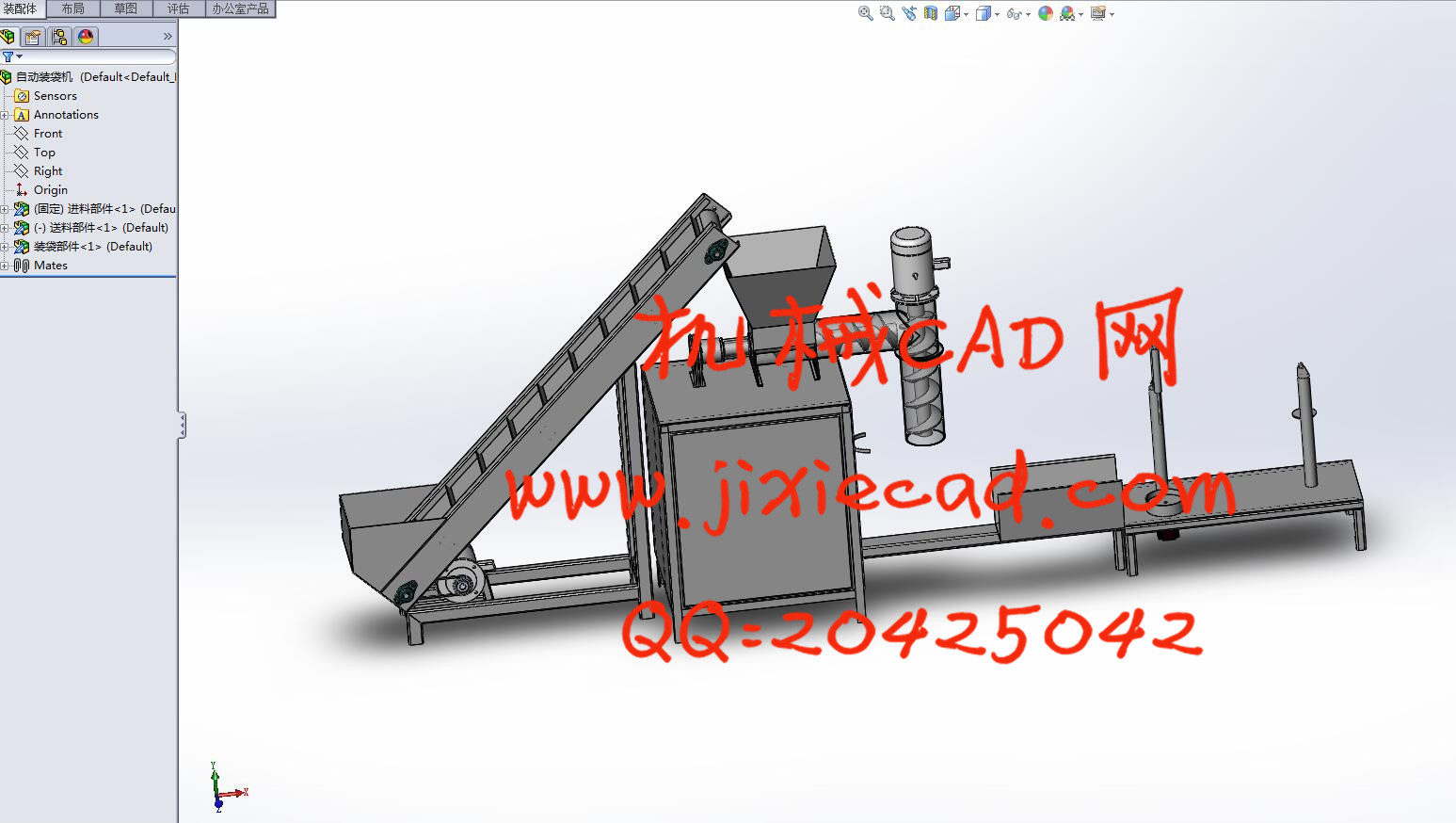Click the Zoom to Fit icon

click(865, 13)
